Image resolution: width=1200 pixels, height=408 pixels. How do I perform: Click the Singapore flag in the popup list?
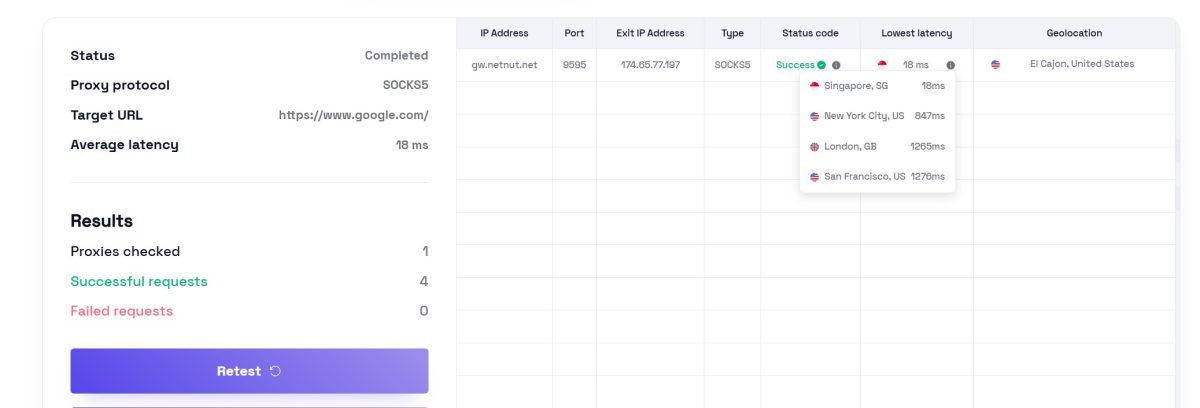(815, 86)
